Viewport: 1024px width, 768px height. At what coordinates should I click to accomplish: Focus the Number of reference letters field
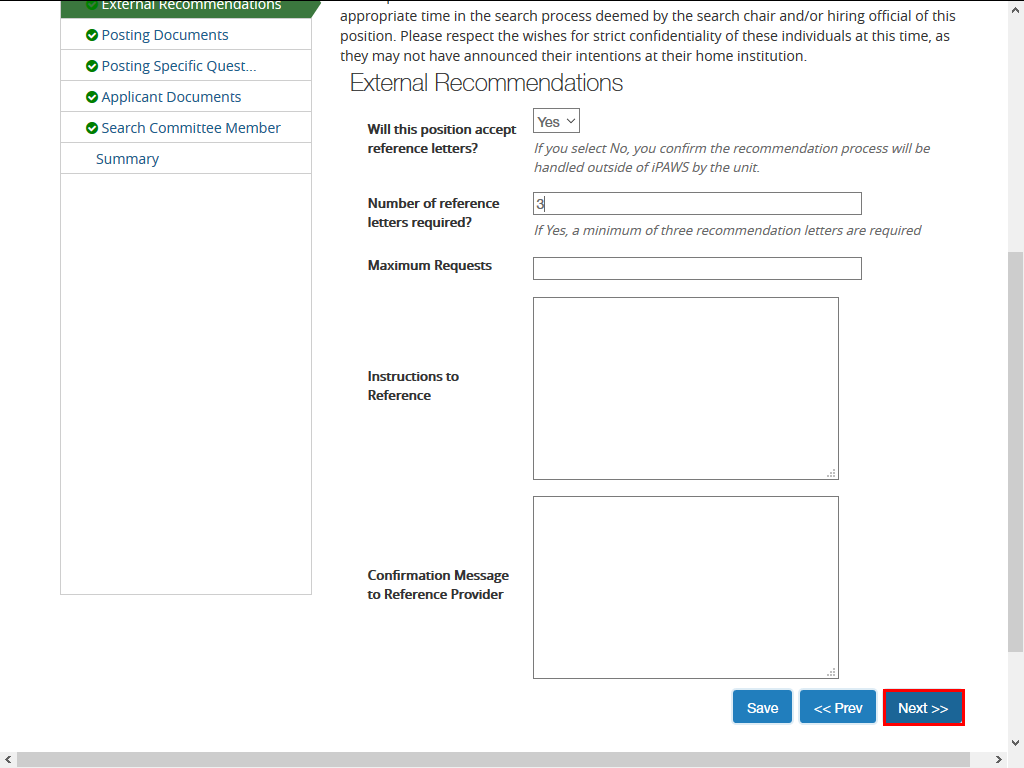(x=697, y=204)
